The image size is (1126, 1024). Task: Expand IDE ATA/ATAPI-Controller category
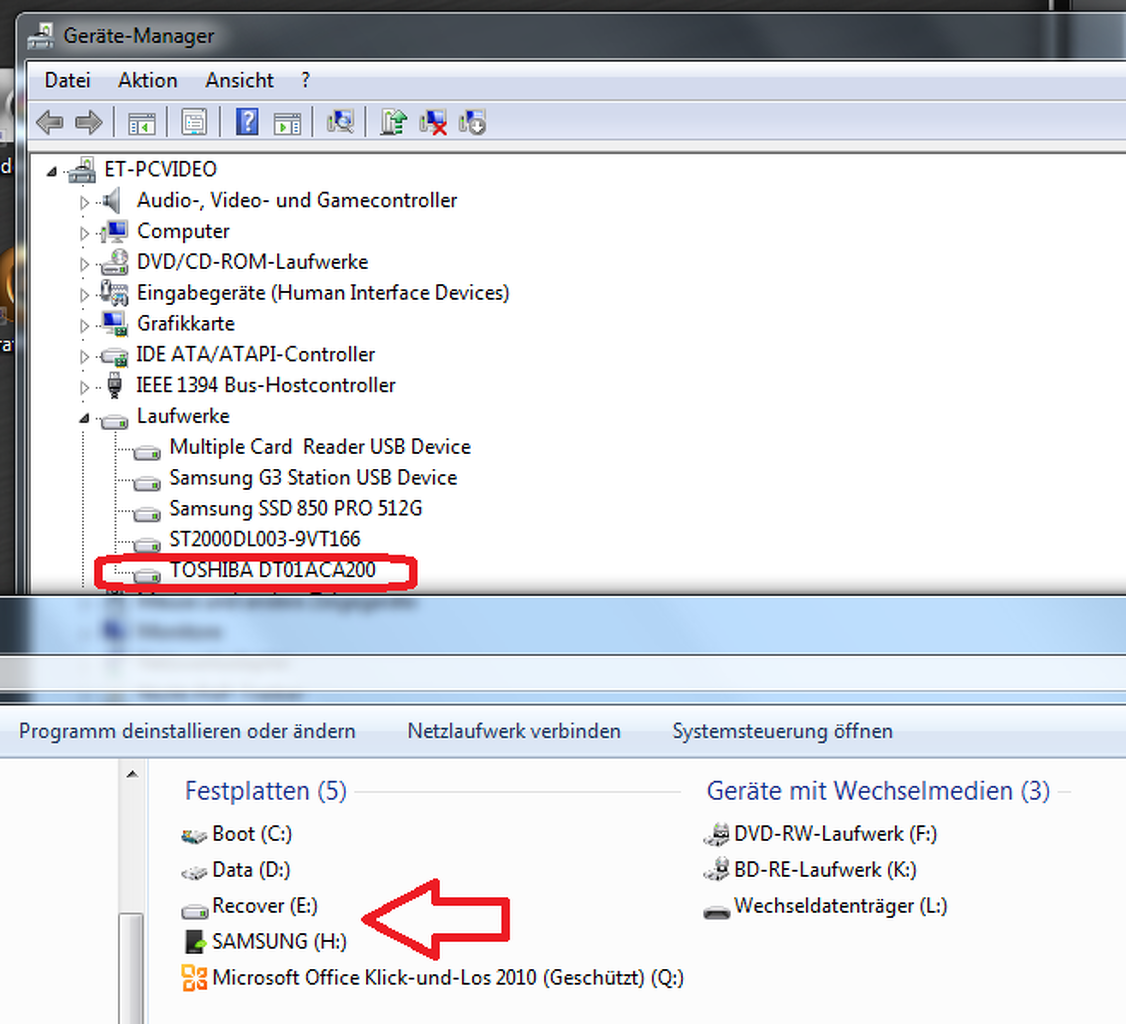(84, 357)
